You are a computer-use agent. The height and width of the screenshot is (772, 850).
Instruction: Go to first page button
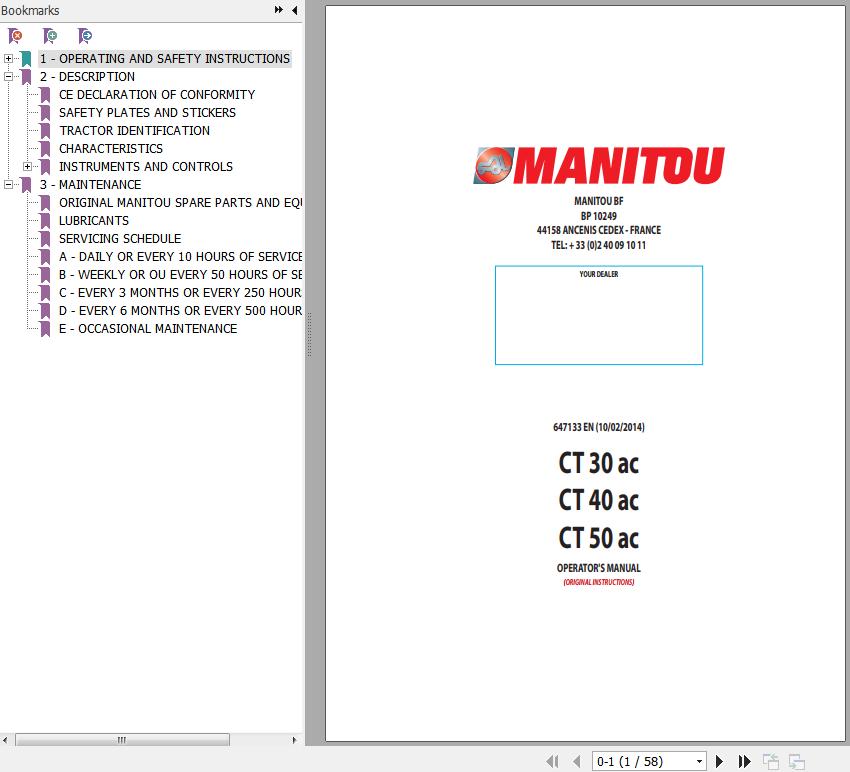552,761
